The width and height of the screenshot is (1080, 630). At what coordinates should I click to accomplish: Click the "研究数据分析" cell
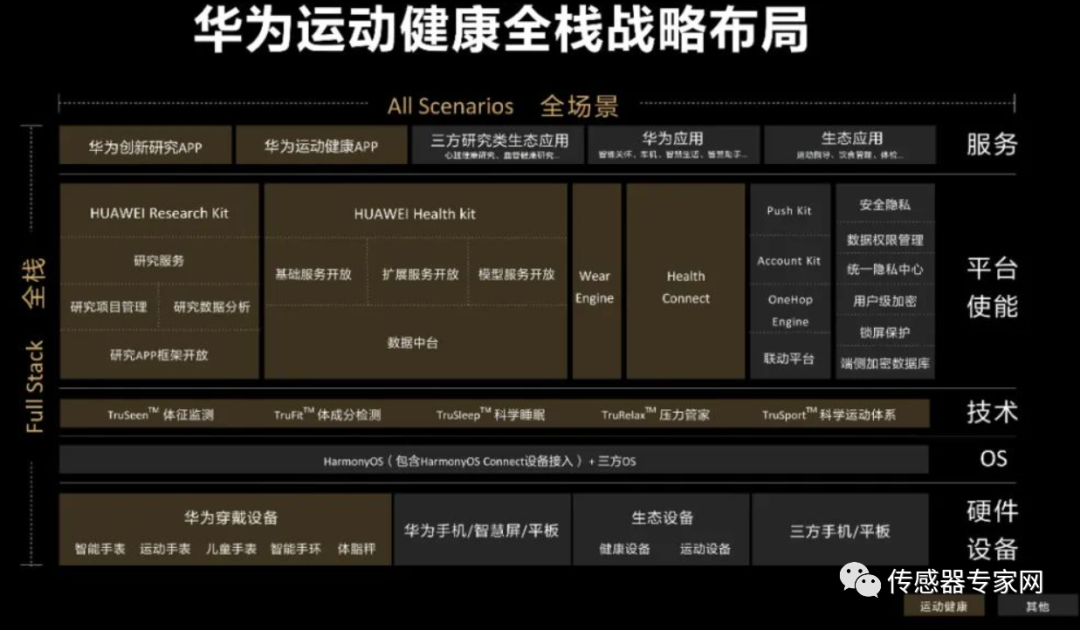211,307
